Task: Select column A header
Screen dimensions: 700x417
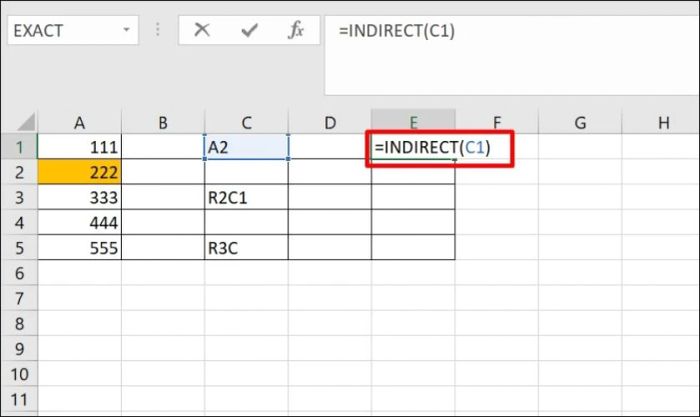Action: tap(79, 122)
